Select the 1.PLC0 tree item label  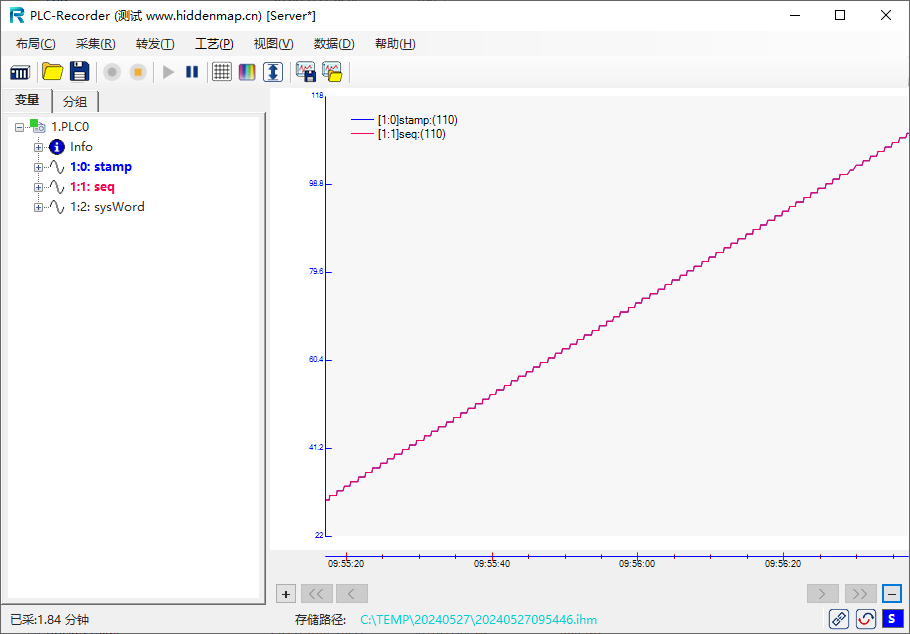[70, 127]
